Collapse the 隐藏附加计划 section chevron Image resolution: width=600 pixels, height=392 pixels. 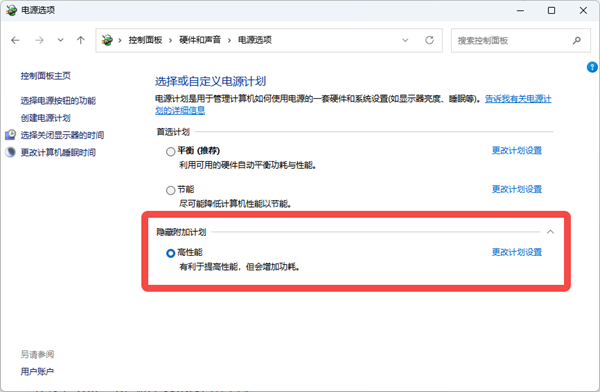(550, 232)
